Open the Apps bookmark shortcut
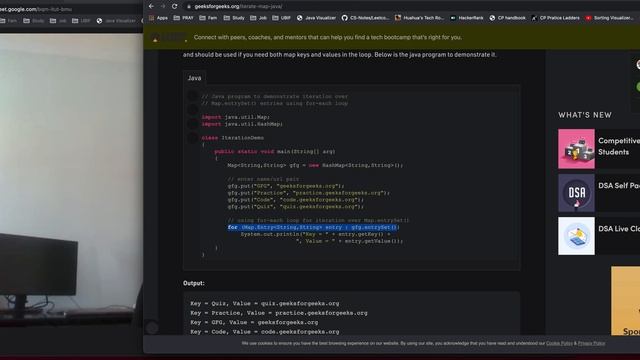The width and height of the screenshot is (640, 360). tap(158, 18)
